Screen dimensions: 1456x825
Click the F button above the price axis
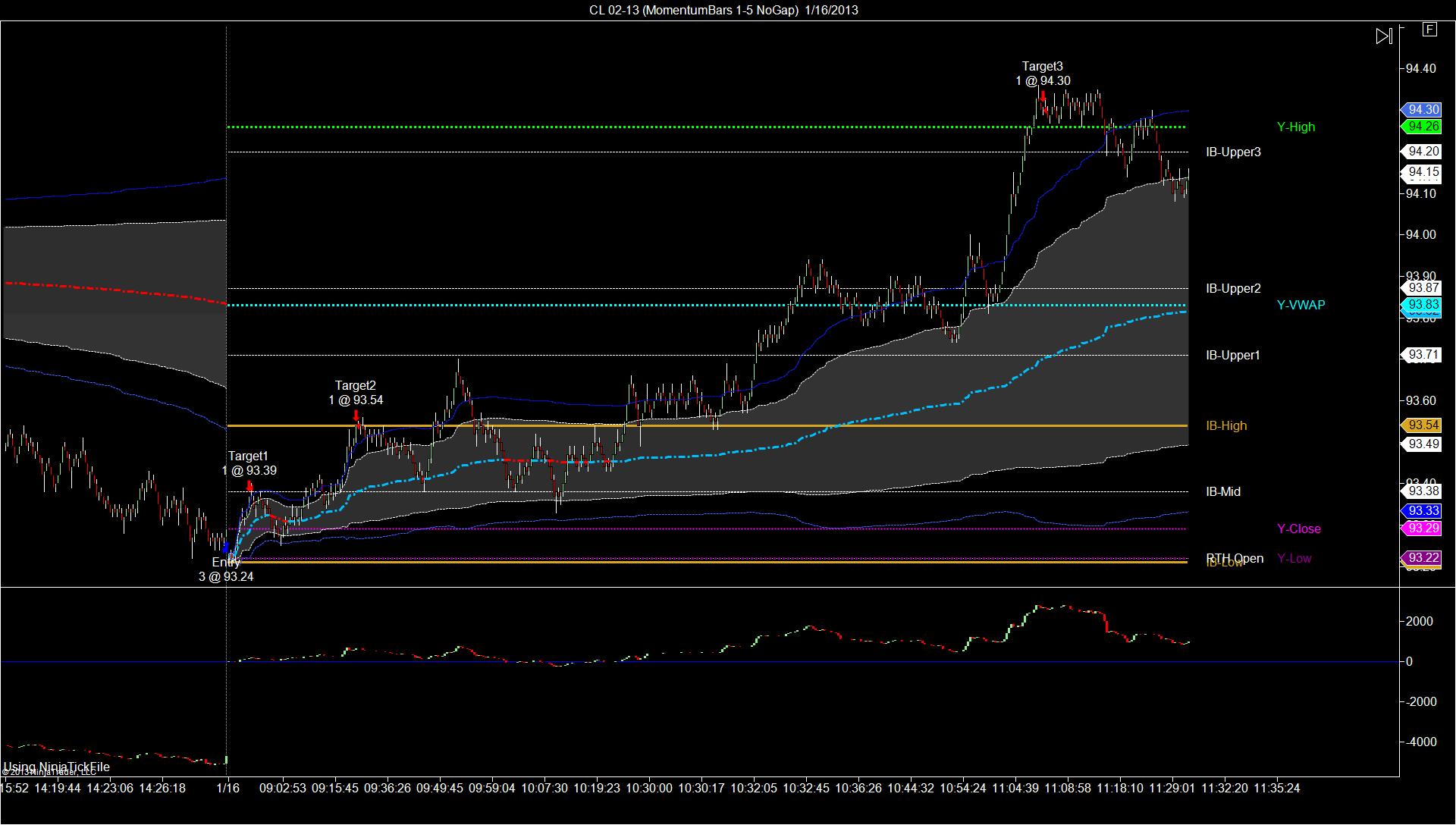pos(1429,30)
